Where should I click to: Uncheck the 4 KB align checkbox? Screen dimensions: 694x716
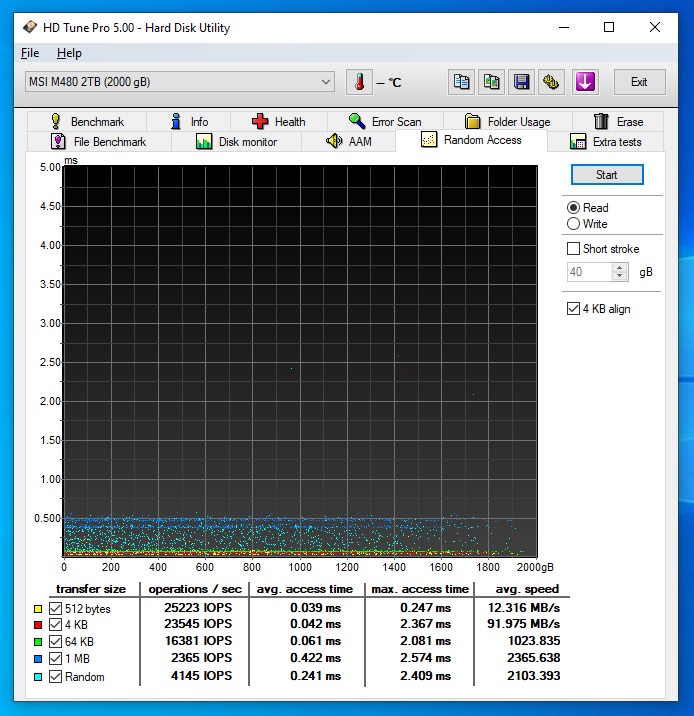point(574,309)
